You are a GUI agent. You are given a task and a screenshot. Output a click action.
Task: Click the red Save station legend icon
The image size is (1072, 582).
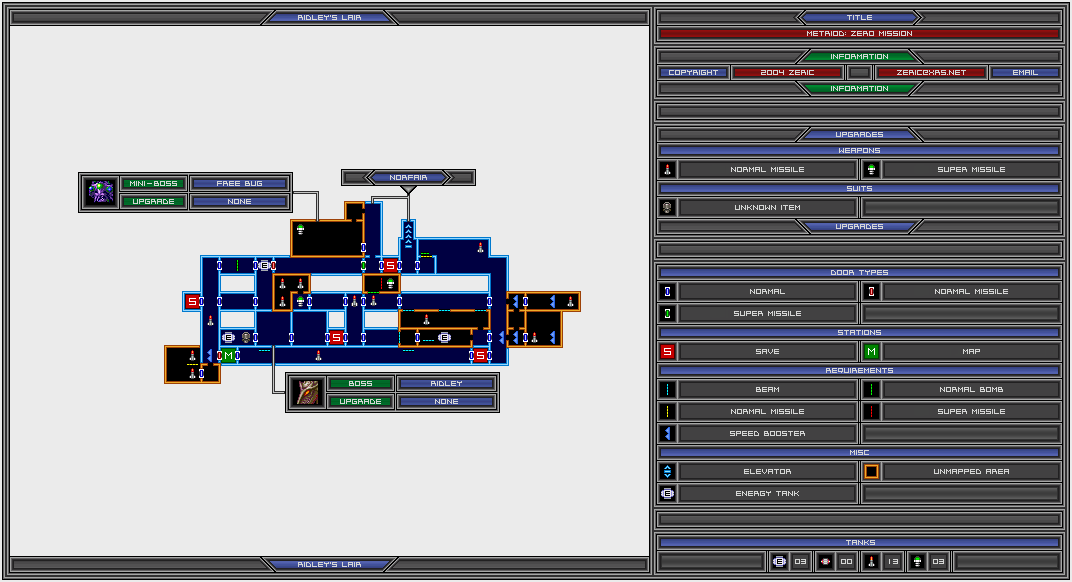[668, 352]
